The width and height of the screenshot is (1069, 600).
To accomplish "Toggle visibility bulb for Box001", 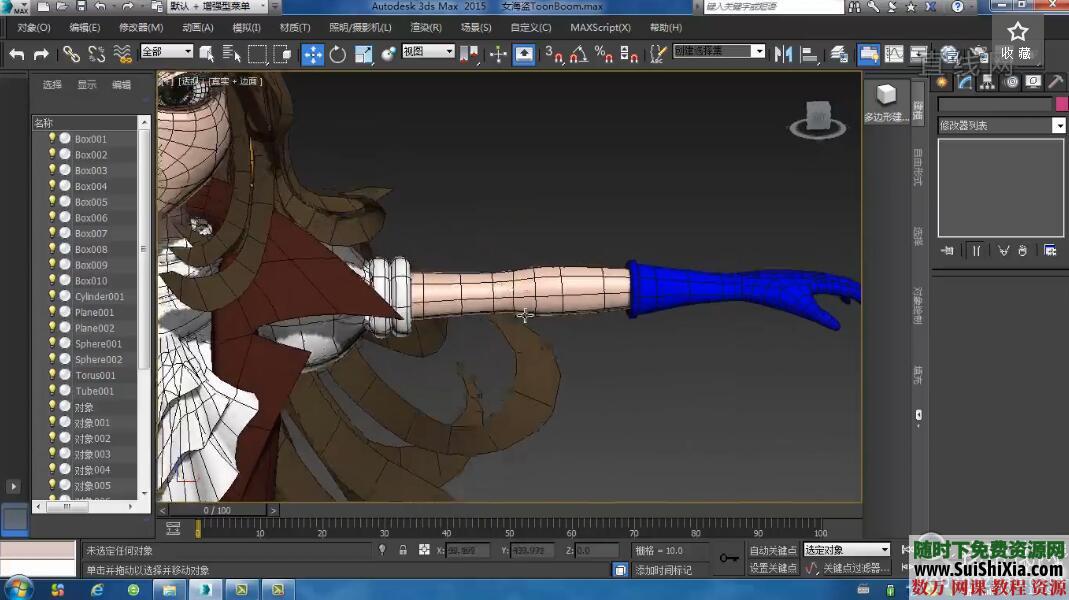I will [x=52, y=138].
